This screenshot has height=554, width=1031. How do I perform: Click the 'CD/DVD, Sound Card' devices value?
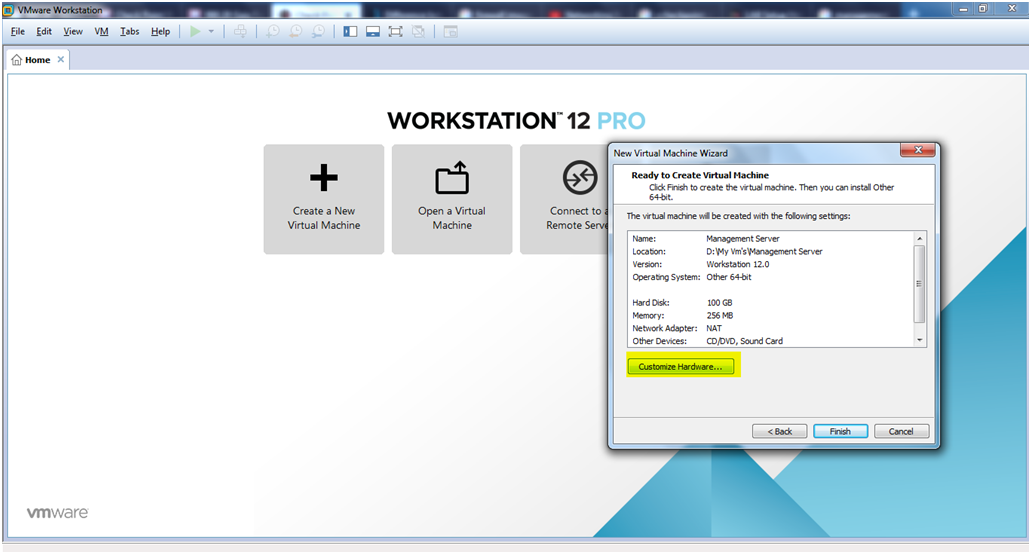[x=744, y=341]
